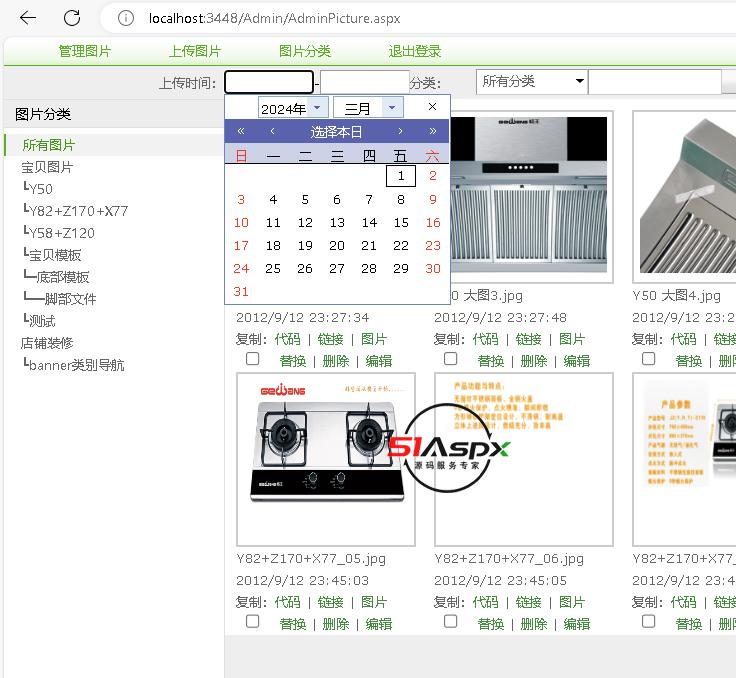Copy 代码 for Y82+Z170+X77_05.jpg
This screenshot has height=678, width=736.
[x=287, y=602]
